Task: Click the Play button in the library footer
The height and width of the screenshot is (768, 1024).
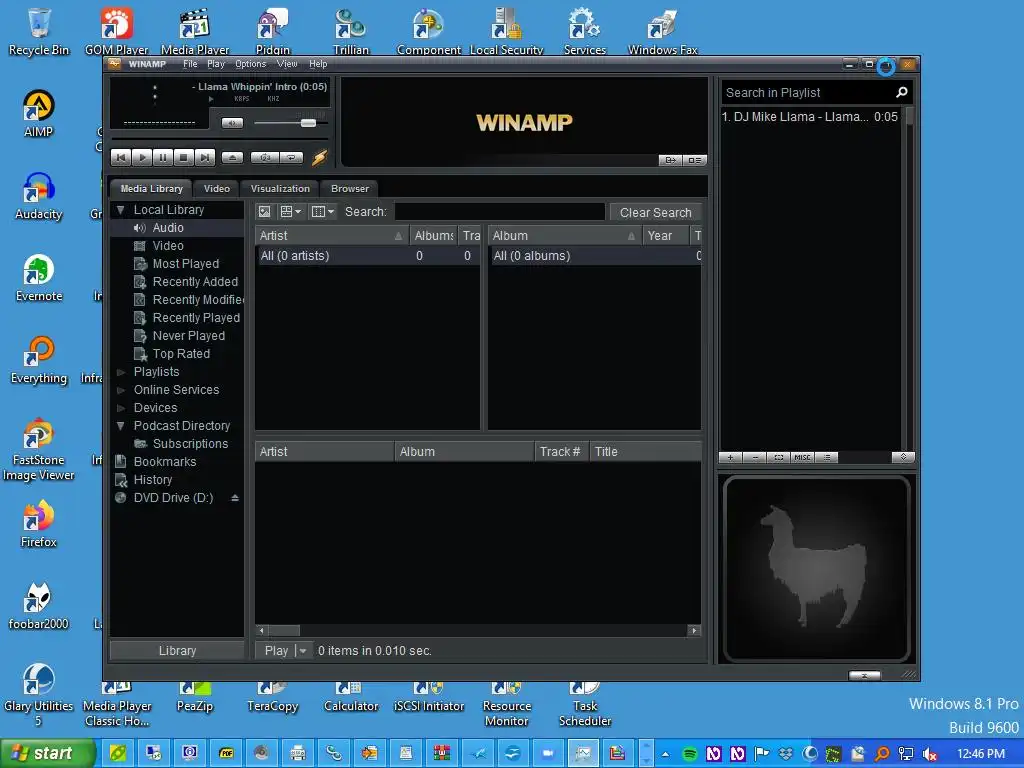Action: coord(276,650)
